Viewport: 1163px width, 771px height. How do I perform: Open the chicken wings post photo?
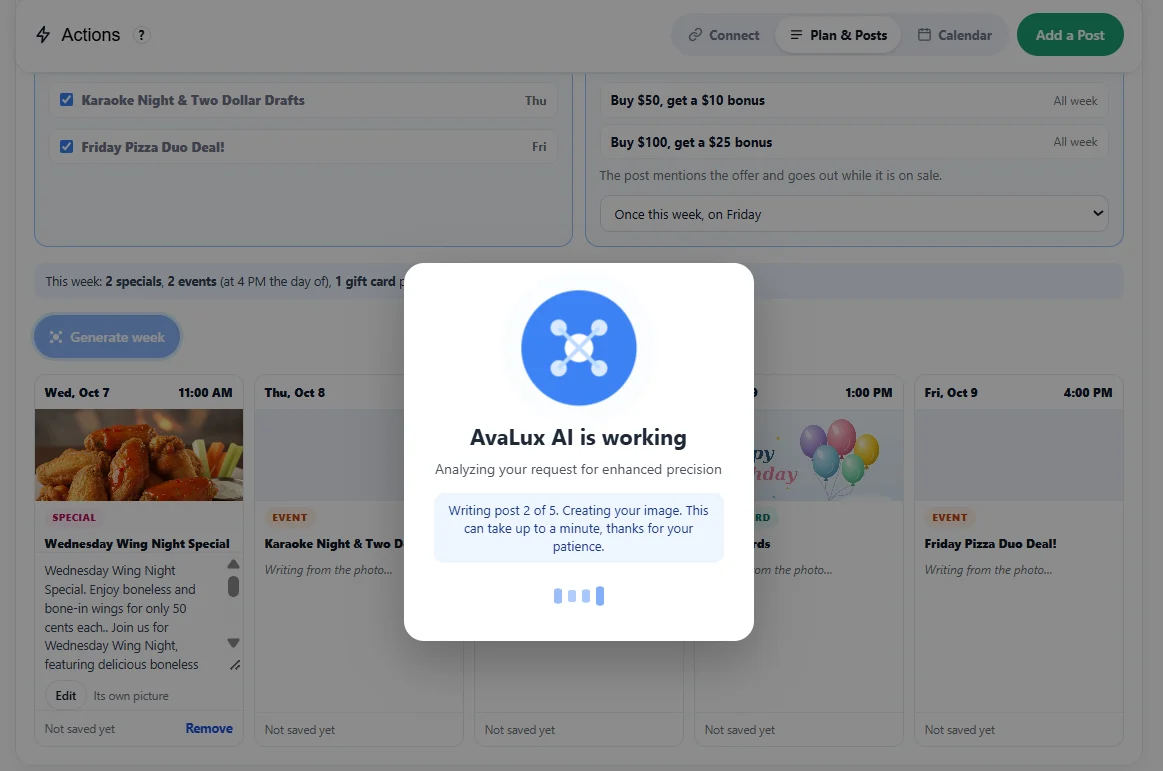coord(139,455)
